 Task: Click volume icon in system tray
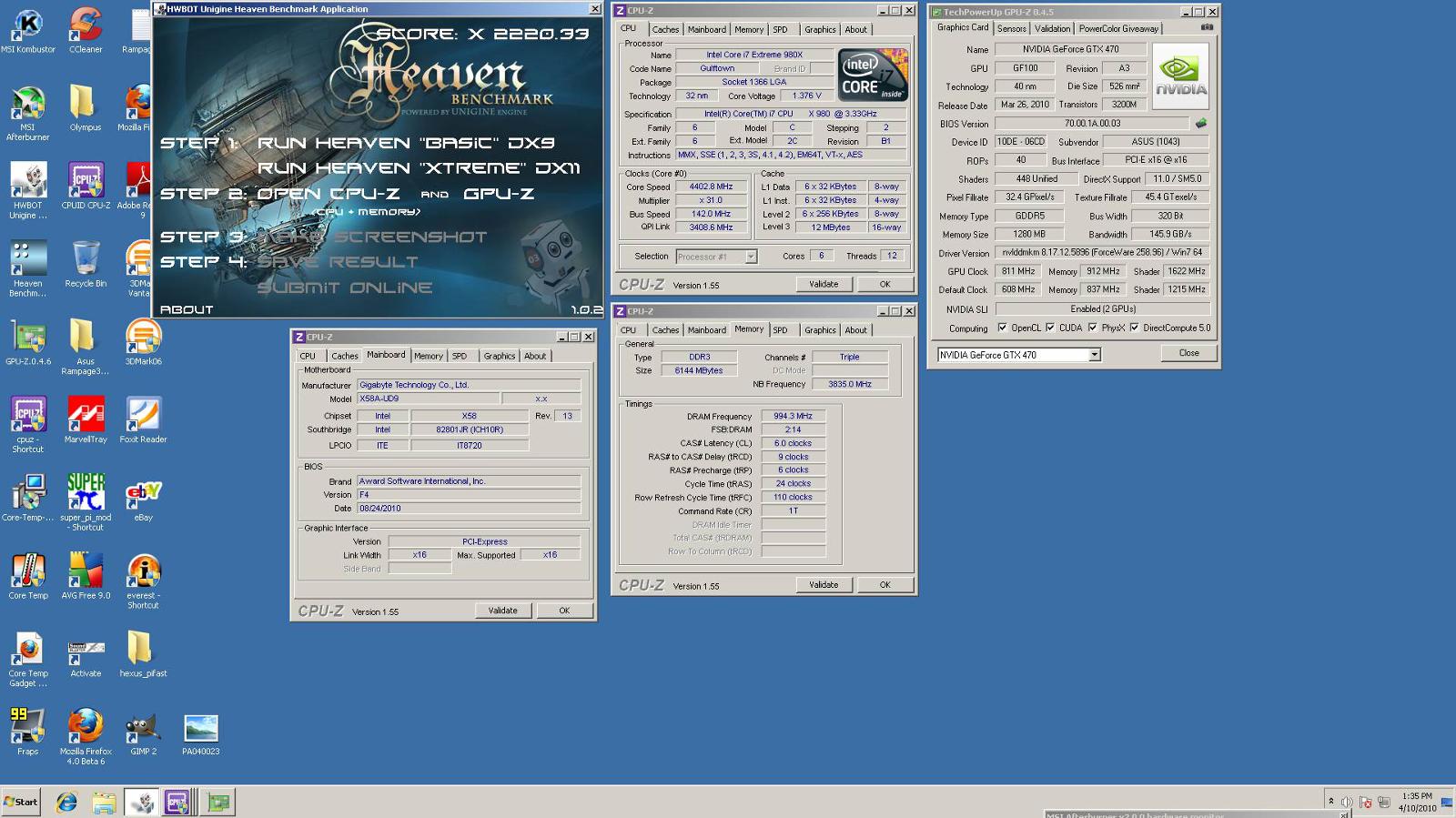pyautogui.click(x=1347, y=802)
